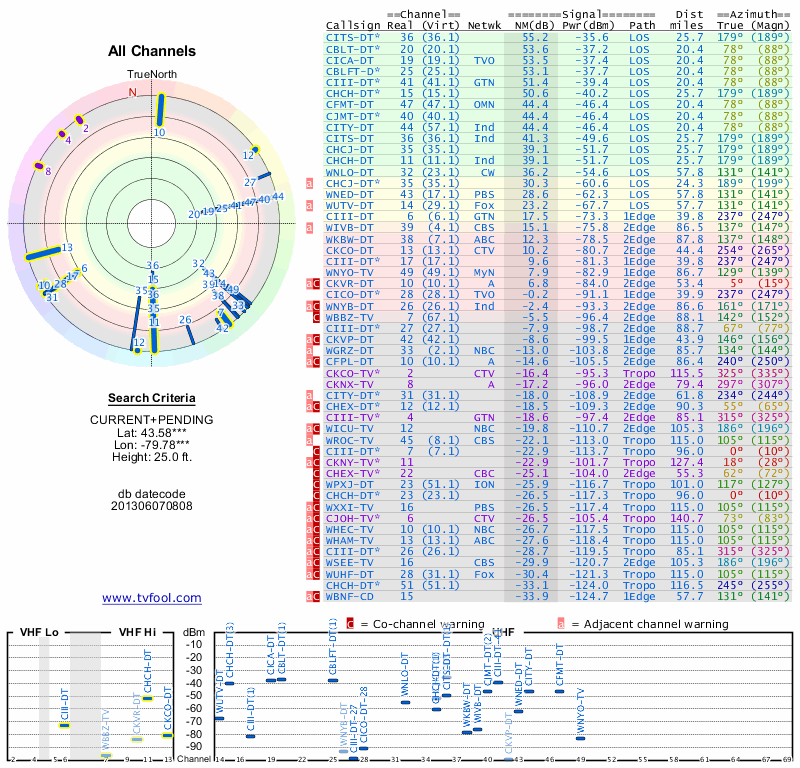The height and width of the screenshot is (768, 800).
Task: Click the 140.7 distance value for CJOH-TV*
Action: point(687,518)
